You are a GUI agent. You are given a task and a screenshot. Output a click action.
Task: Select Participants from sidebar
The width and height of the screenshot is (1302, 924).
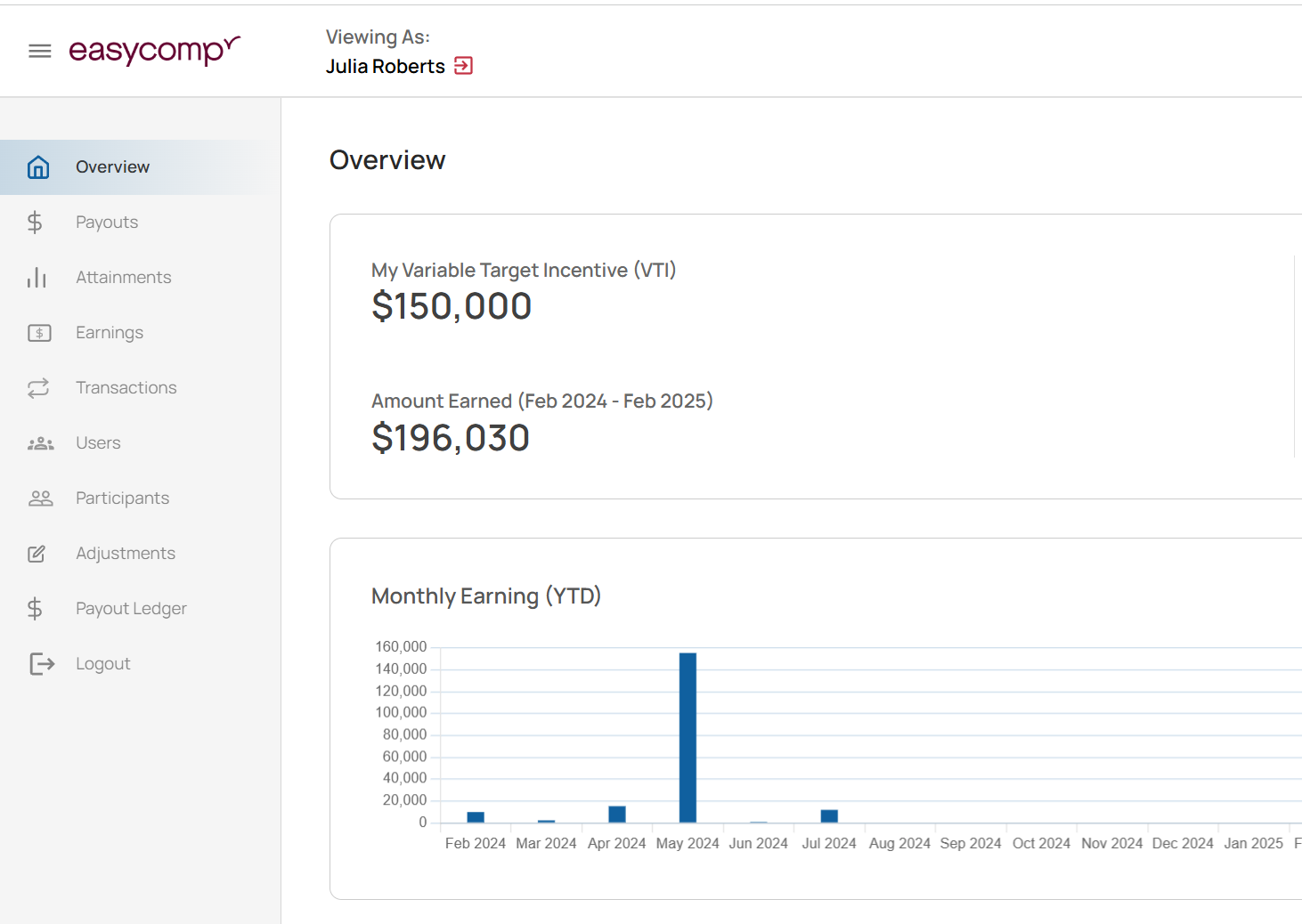122,498
